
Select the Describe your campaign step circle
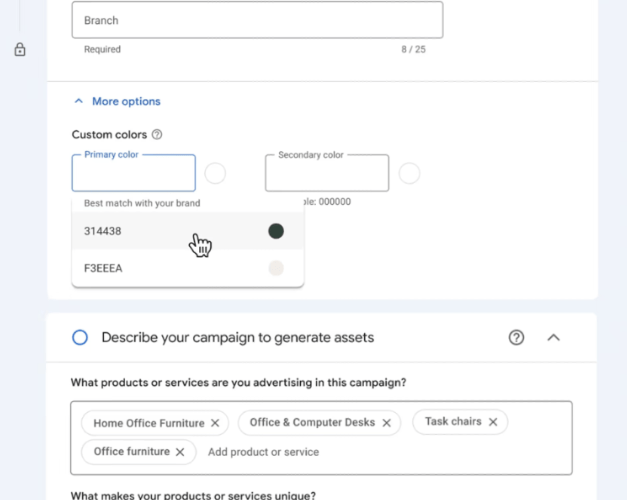click(x=80, y=338)
